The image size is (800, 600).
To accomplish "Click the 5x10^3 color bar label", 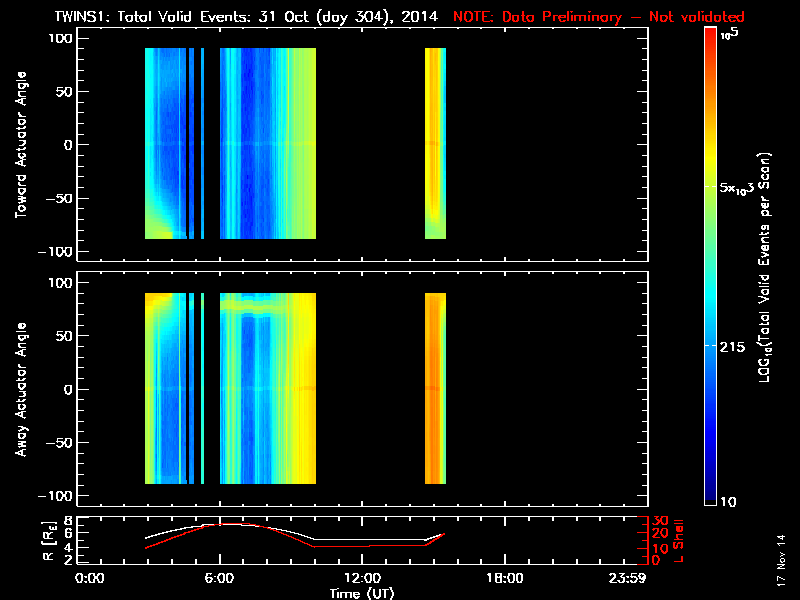I will coord(742,187).
